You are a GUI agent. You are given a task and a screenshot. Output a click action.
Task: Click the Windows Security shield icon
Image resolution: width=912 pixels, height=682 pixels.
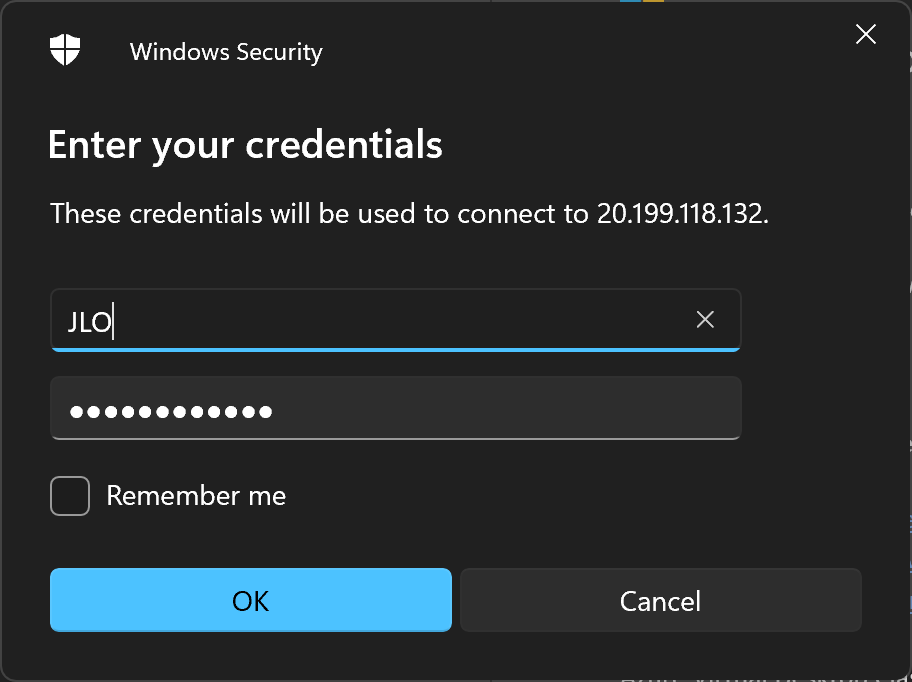coord(65,49)
